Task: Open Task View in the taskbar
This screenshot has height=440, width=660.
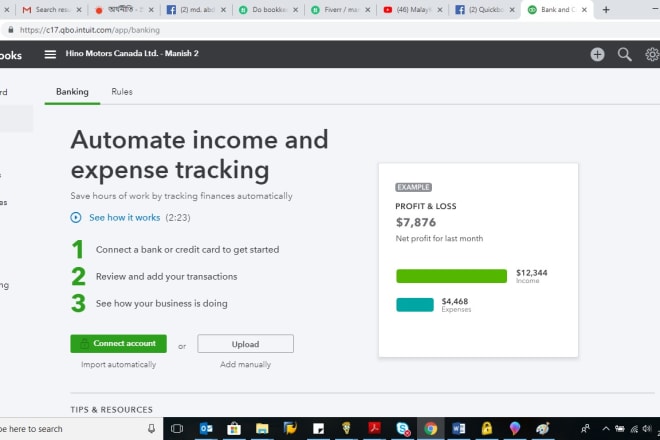Action: coord(177,429)
